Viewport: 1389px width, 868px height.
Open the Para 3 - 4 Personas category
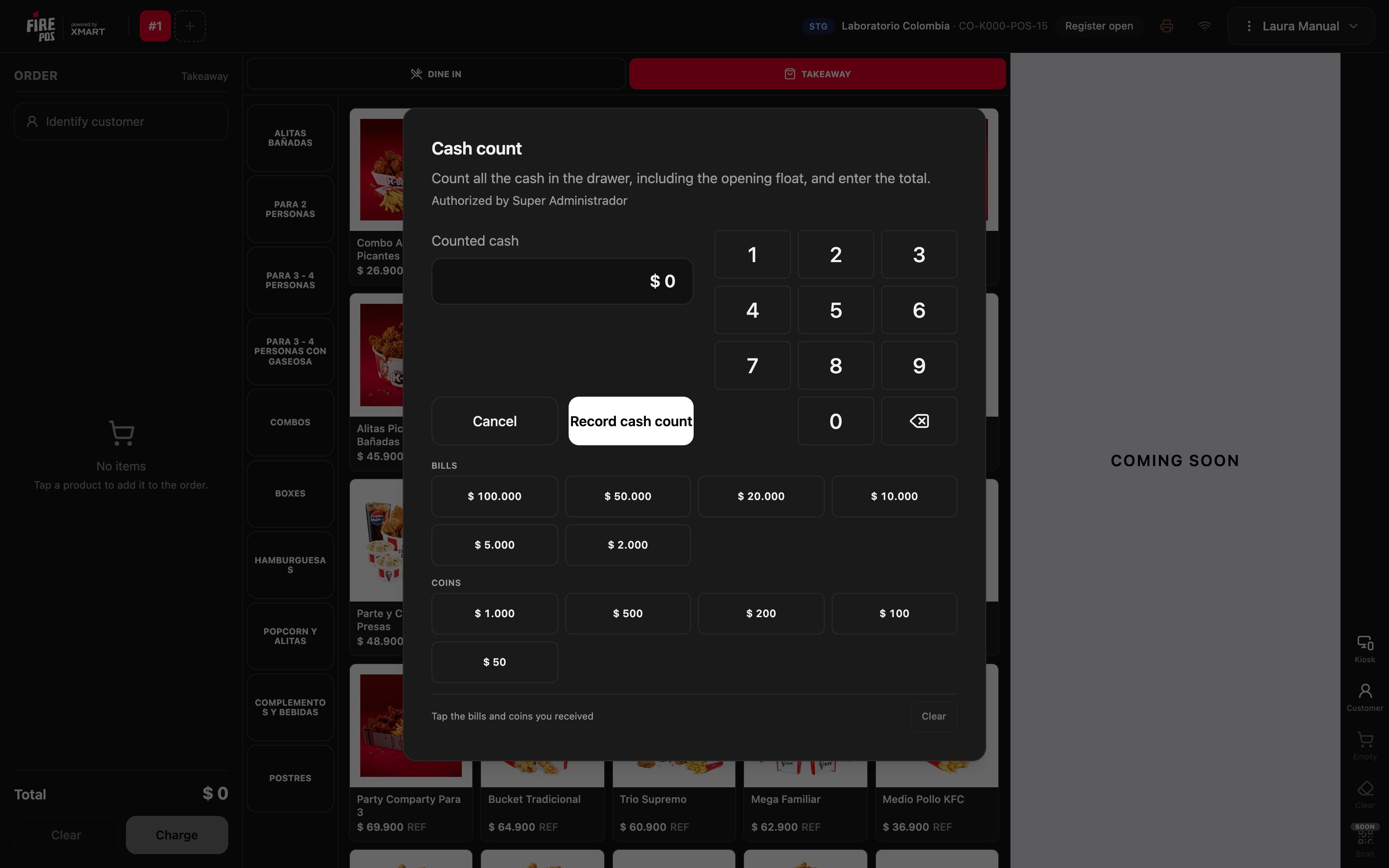290,280
